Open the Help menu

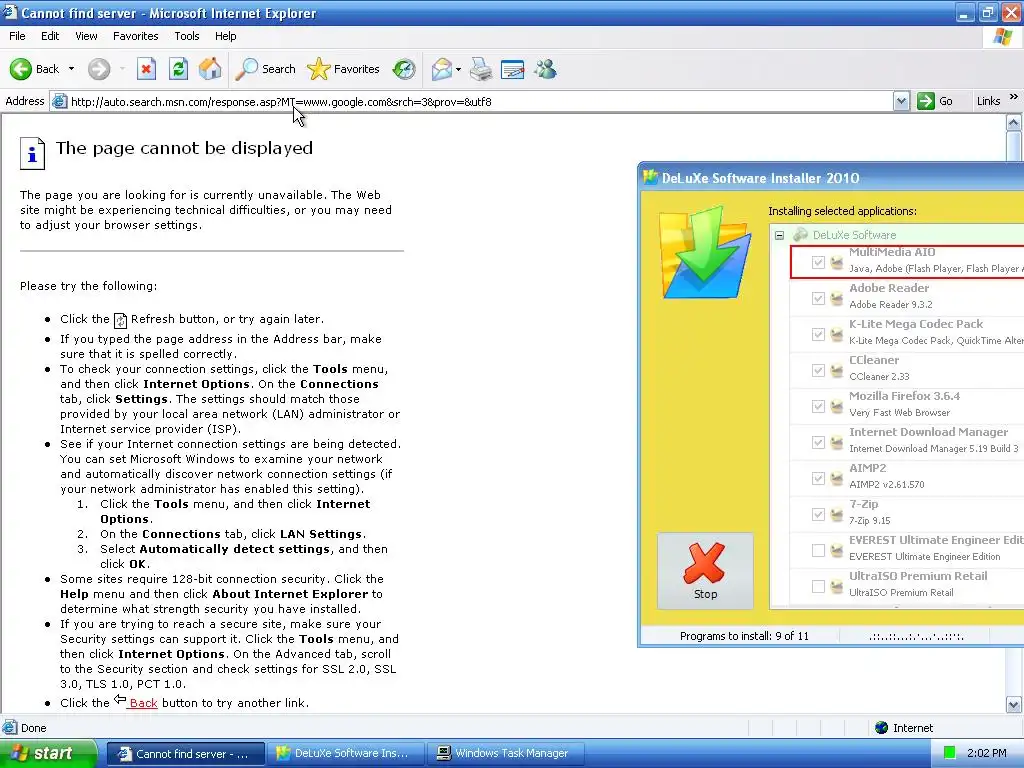pyautogui.click(x=225, y=36)
